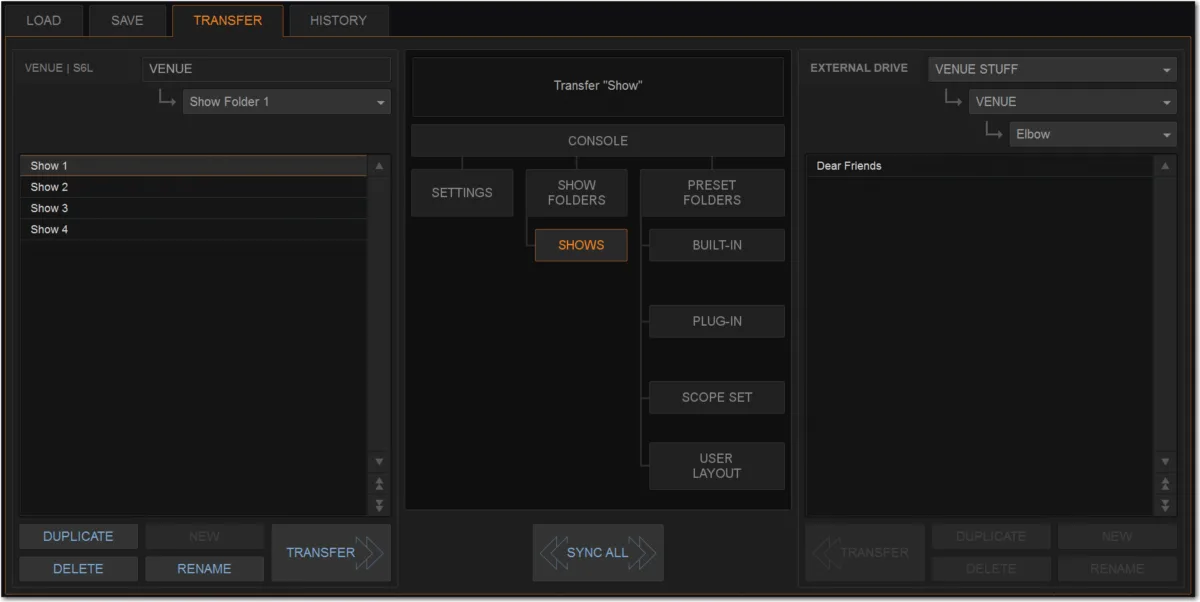
Task: Toggle the SHOWS transfer type
Action: [x=581, y=245]
